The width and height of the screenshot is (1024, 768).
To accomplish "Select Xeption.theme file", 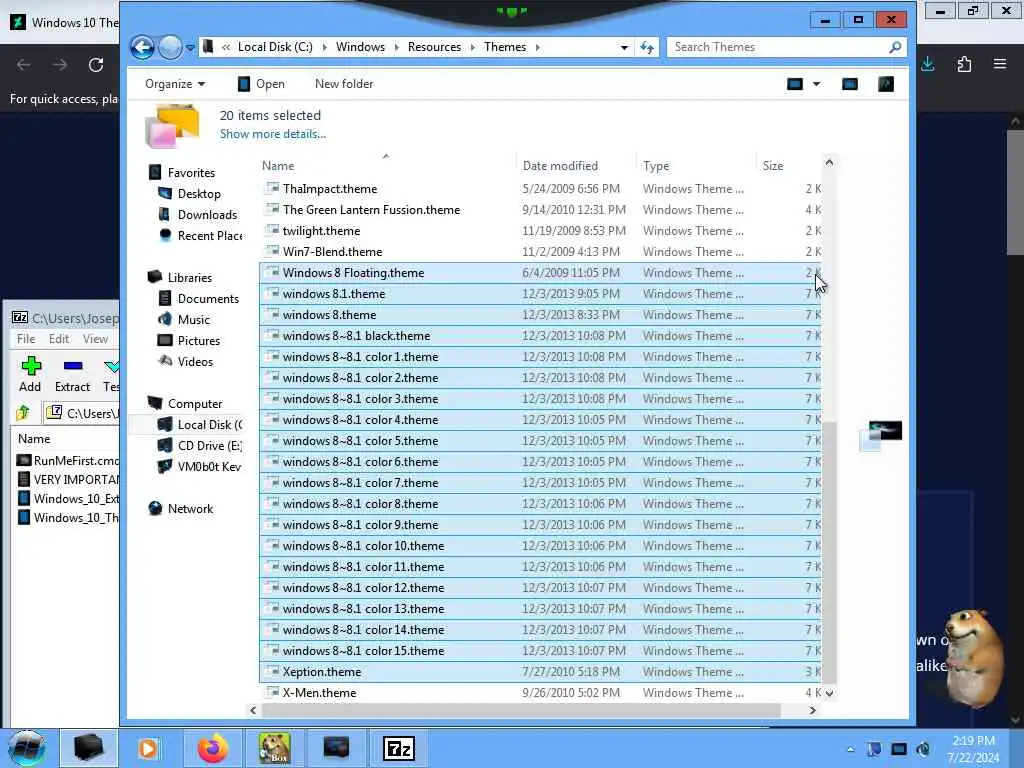I will (539, 672).
